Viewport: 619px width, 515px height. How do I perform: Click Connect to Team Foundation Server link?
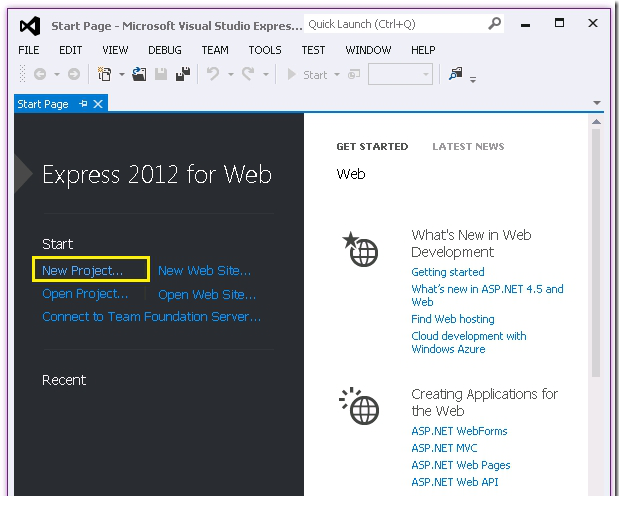pos(152,316)
